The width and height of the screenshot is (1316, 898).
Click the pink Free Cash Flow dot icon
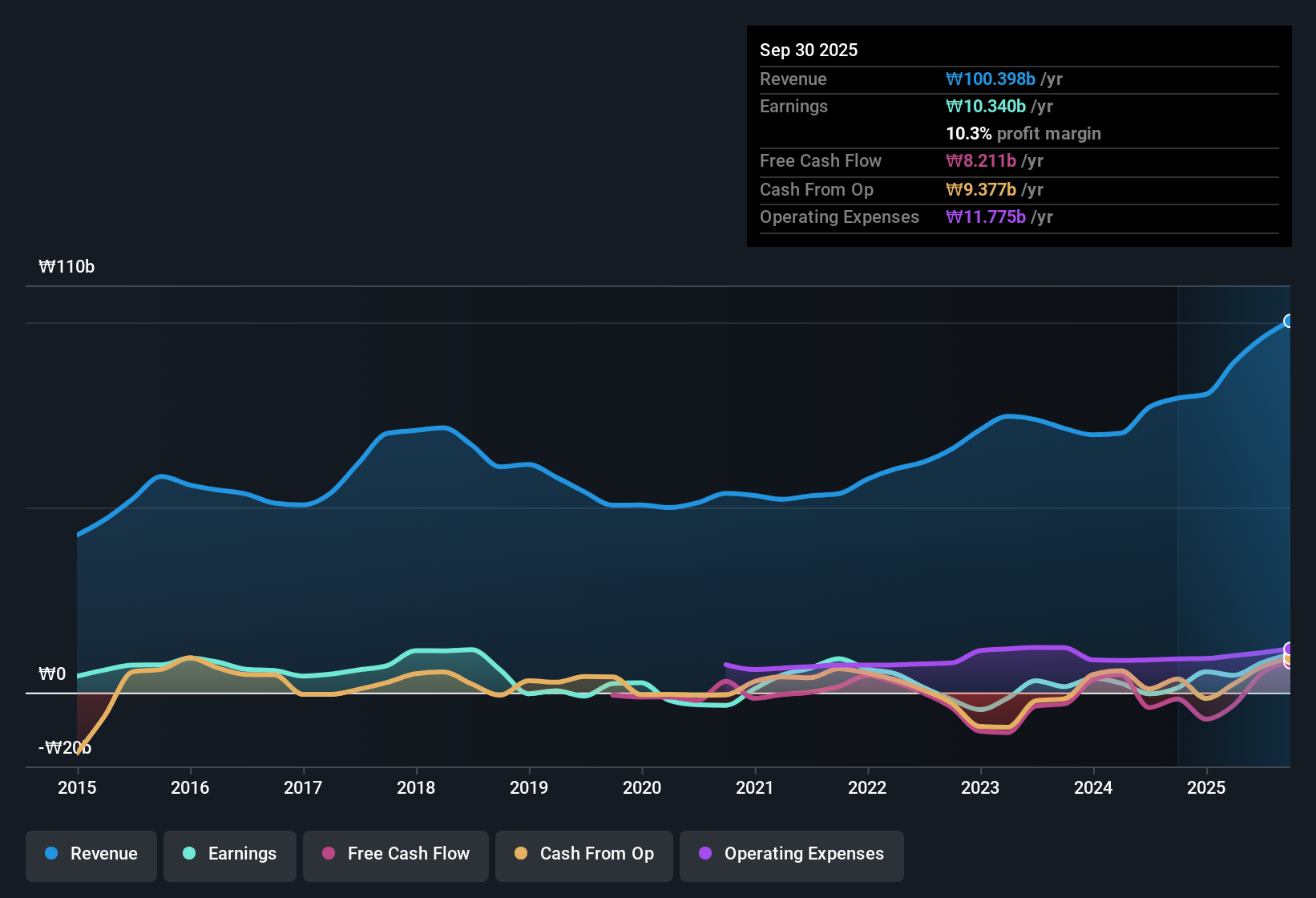coord(327,854)
